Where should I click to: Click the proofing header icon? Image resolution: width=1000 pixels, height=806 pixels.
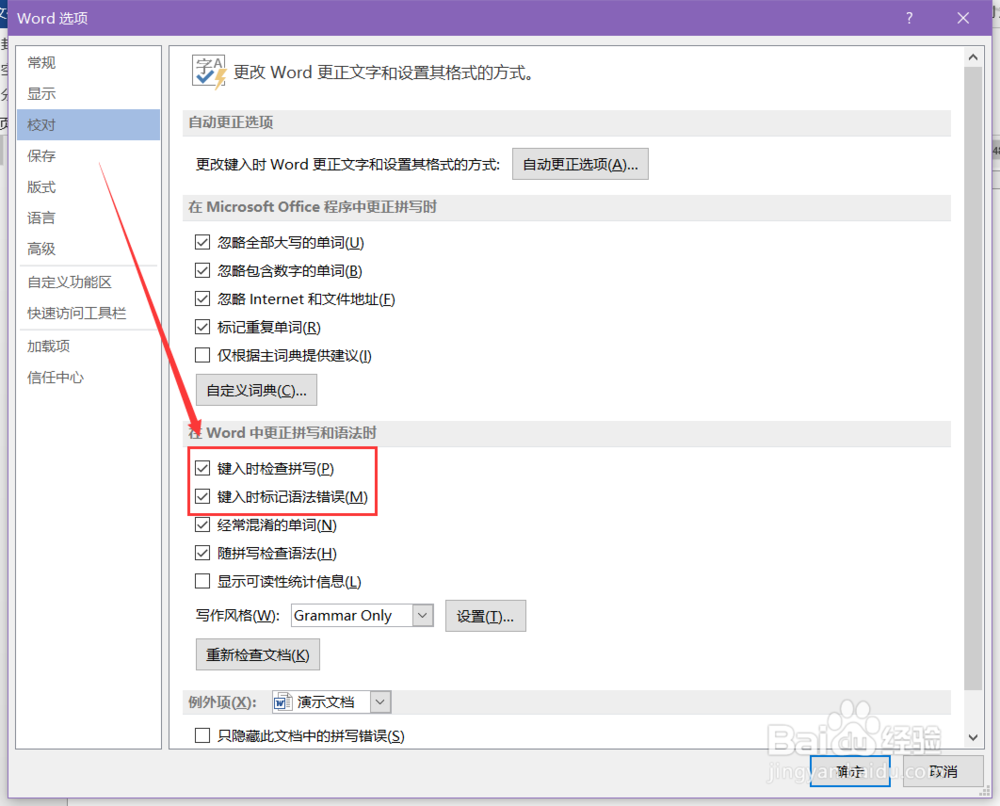coord(209,72)
